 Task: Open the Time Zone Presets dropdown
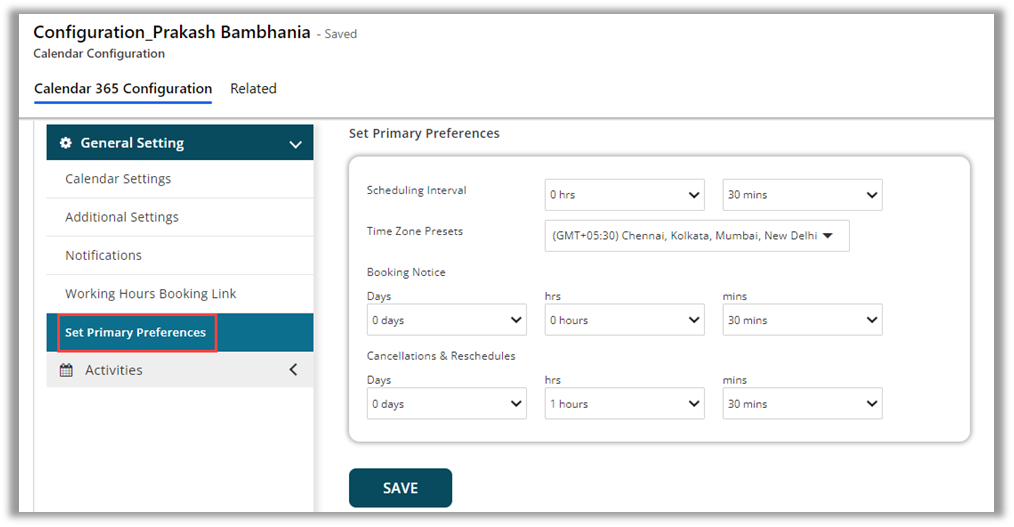coord(696,236)
